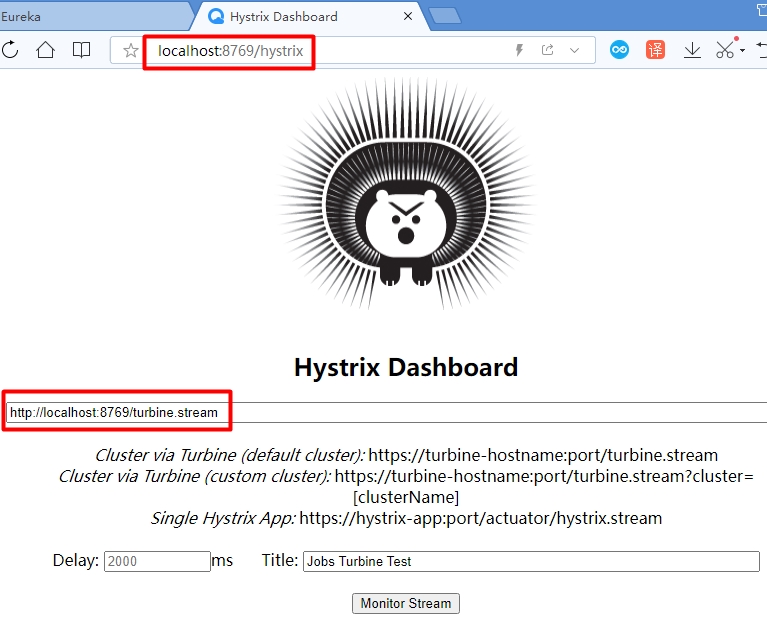Open the orange translate extension icon
The width and height of the screenshot is (767, 617).
tap(655, 50)
